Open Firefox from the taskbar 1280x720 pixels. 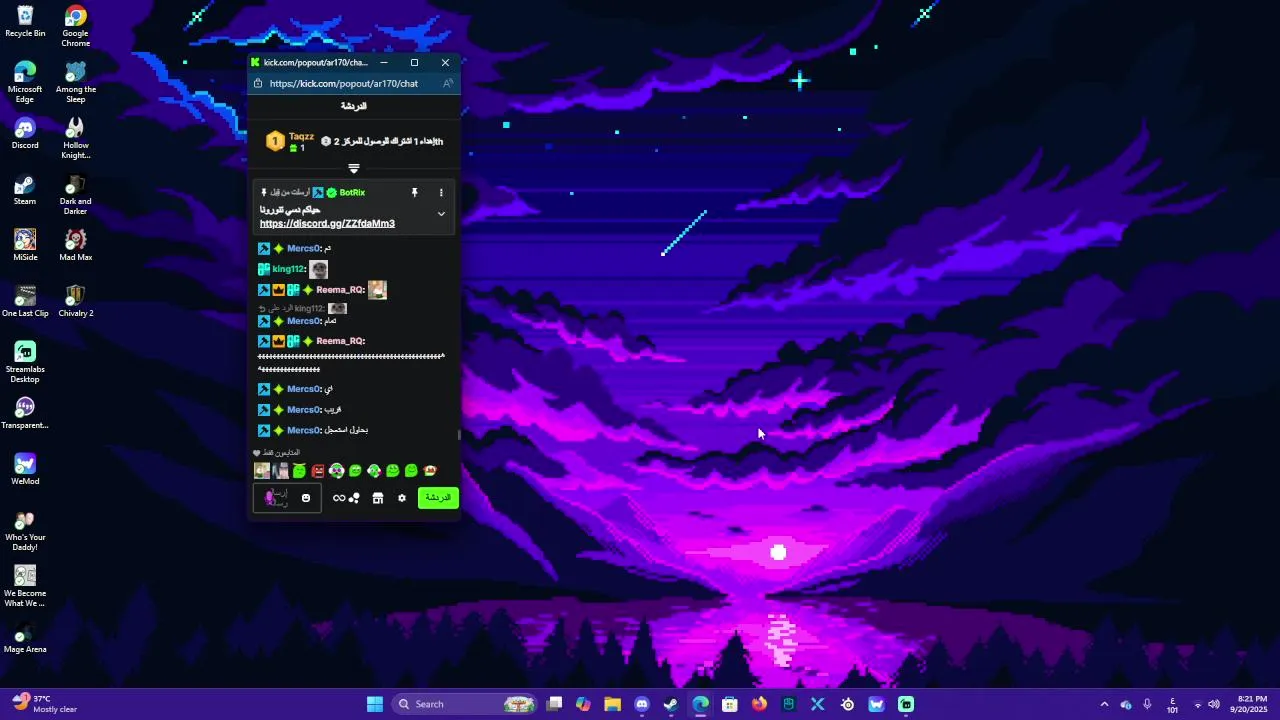tap(759, 704)
